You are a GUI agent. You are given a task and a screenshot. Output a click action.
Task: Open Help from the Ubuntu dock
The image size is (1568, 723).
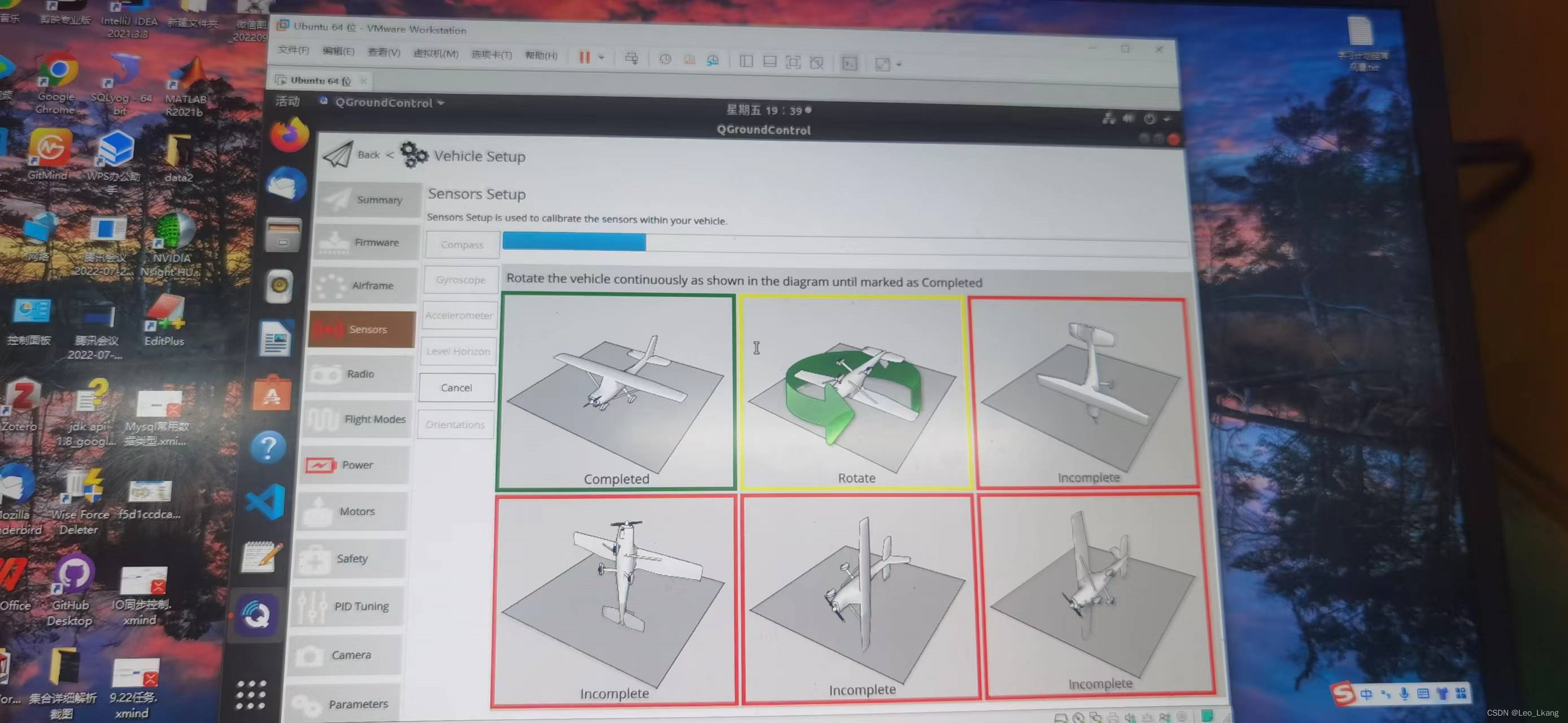click(268, 448)
